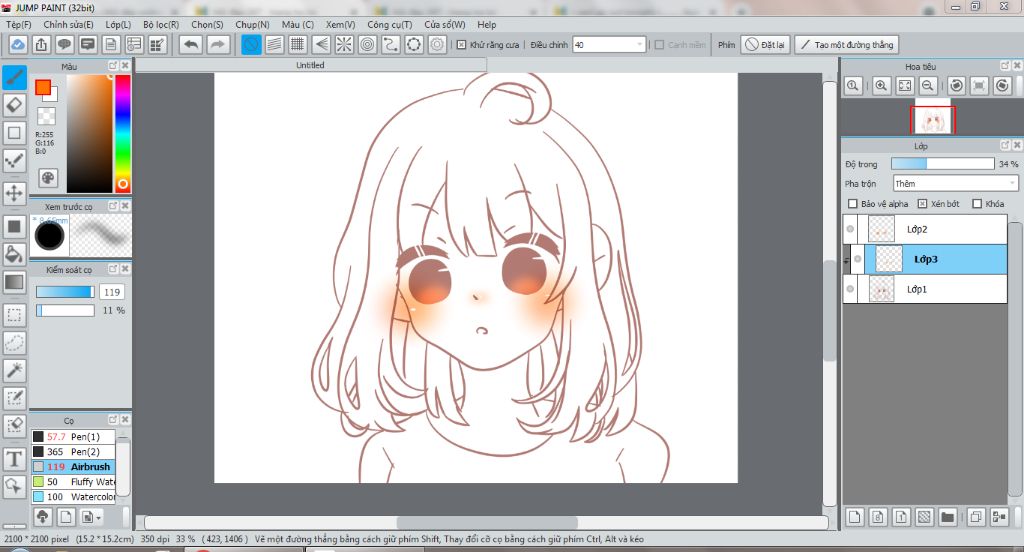Tick the Khóa checkbox
Viewport: 1024px width, 552px height.
[x=977, y=204]
